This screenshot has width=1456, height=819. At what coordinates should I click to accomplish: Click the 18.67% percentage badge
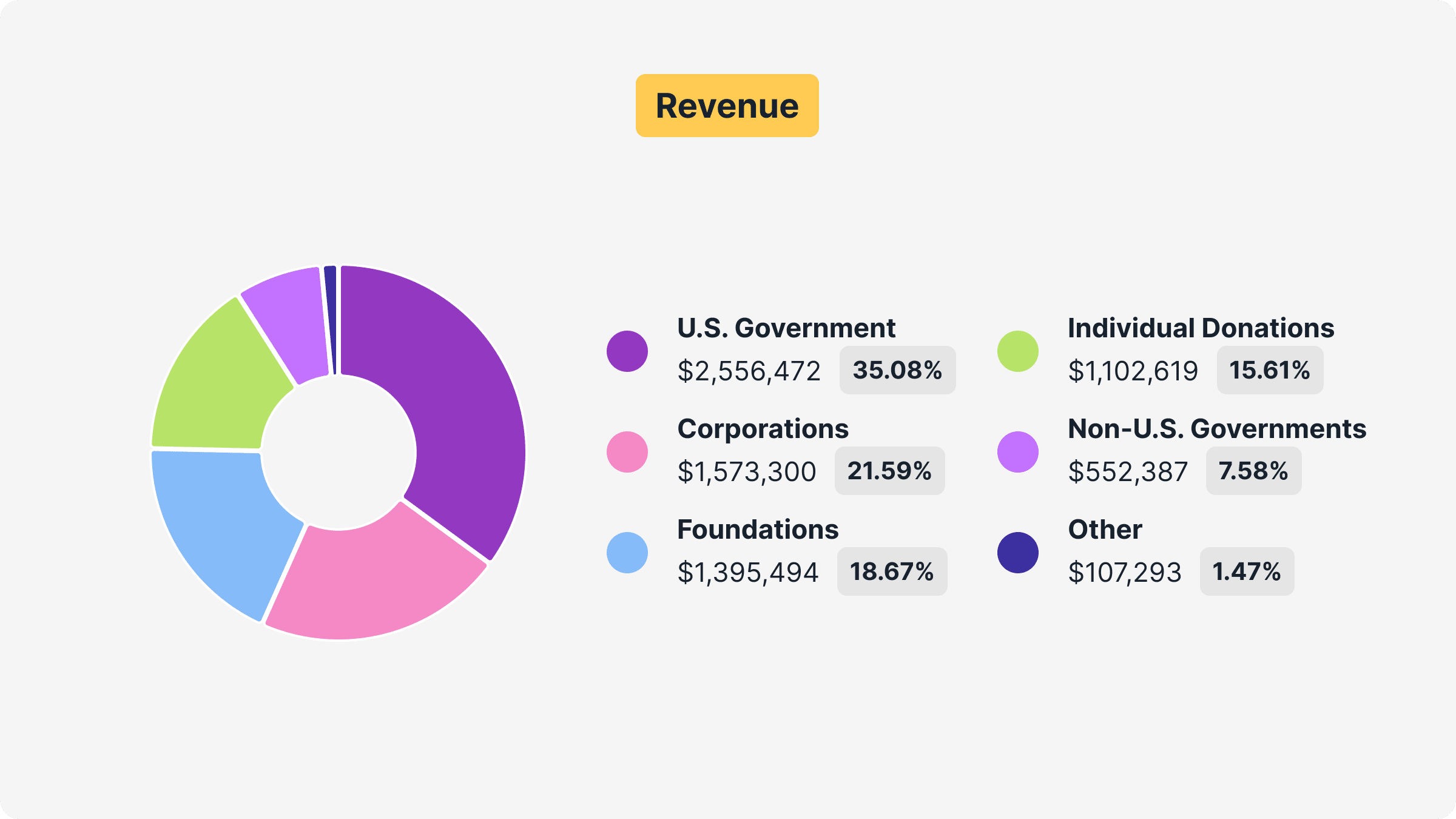tap(892, 571)
